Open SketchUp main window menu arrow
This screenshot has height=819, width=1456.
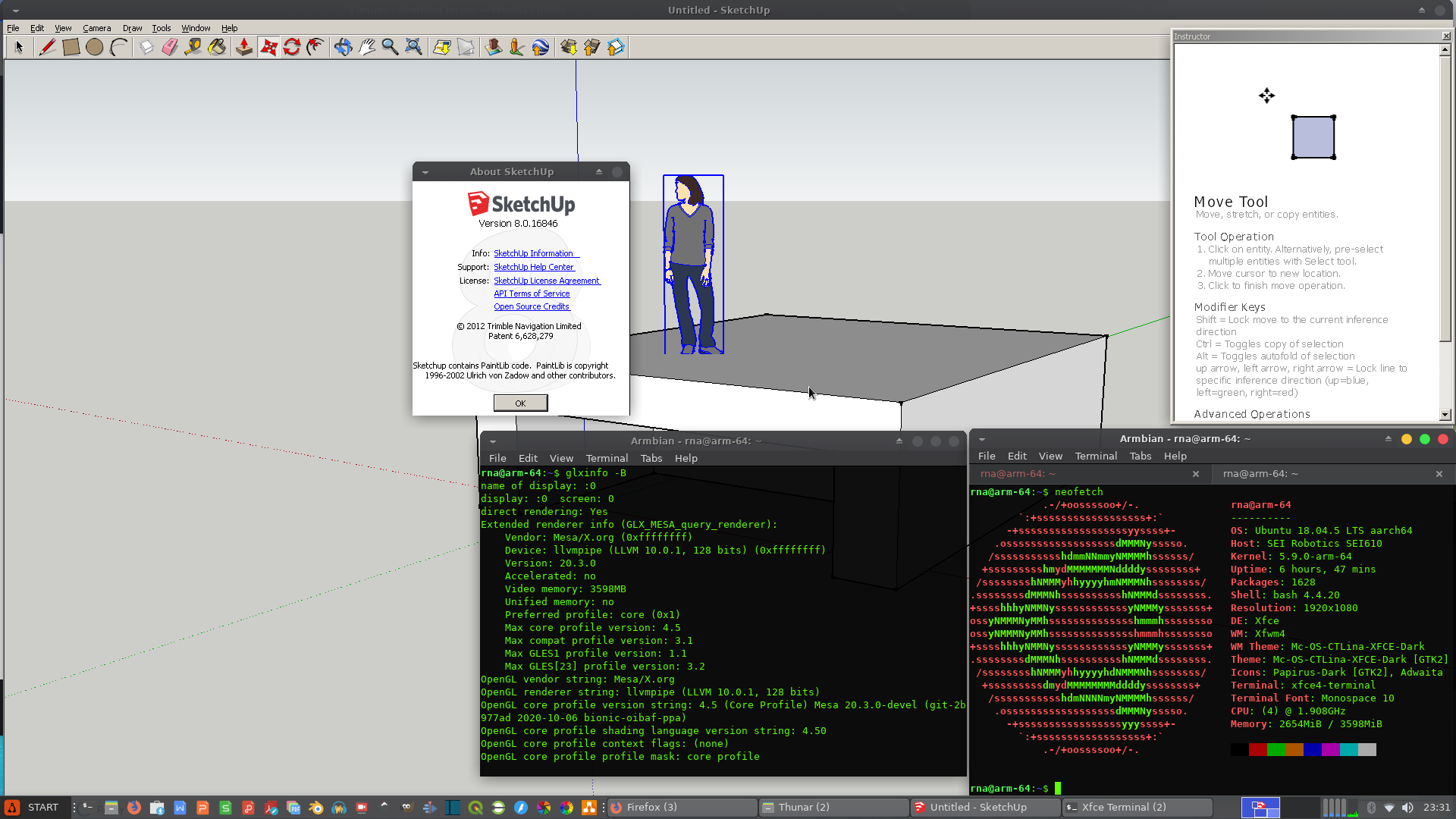click(x=15, y=11)
